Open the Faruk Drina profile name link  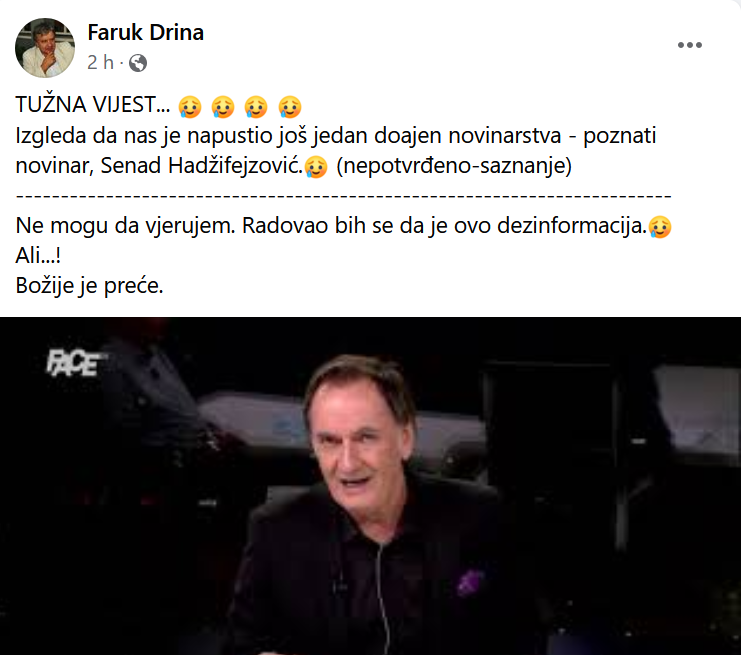[x=146, y=33]
